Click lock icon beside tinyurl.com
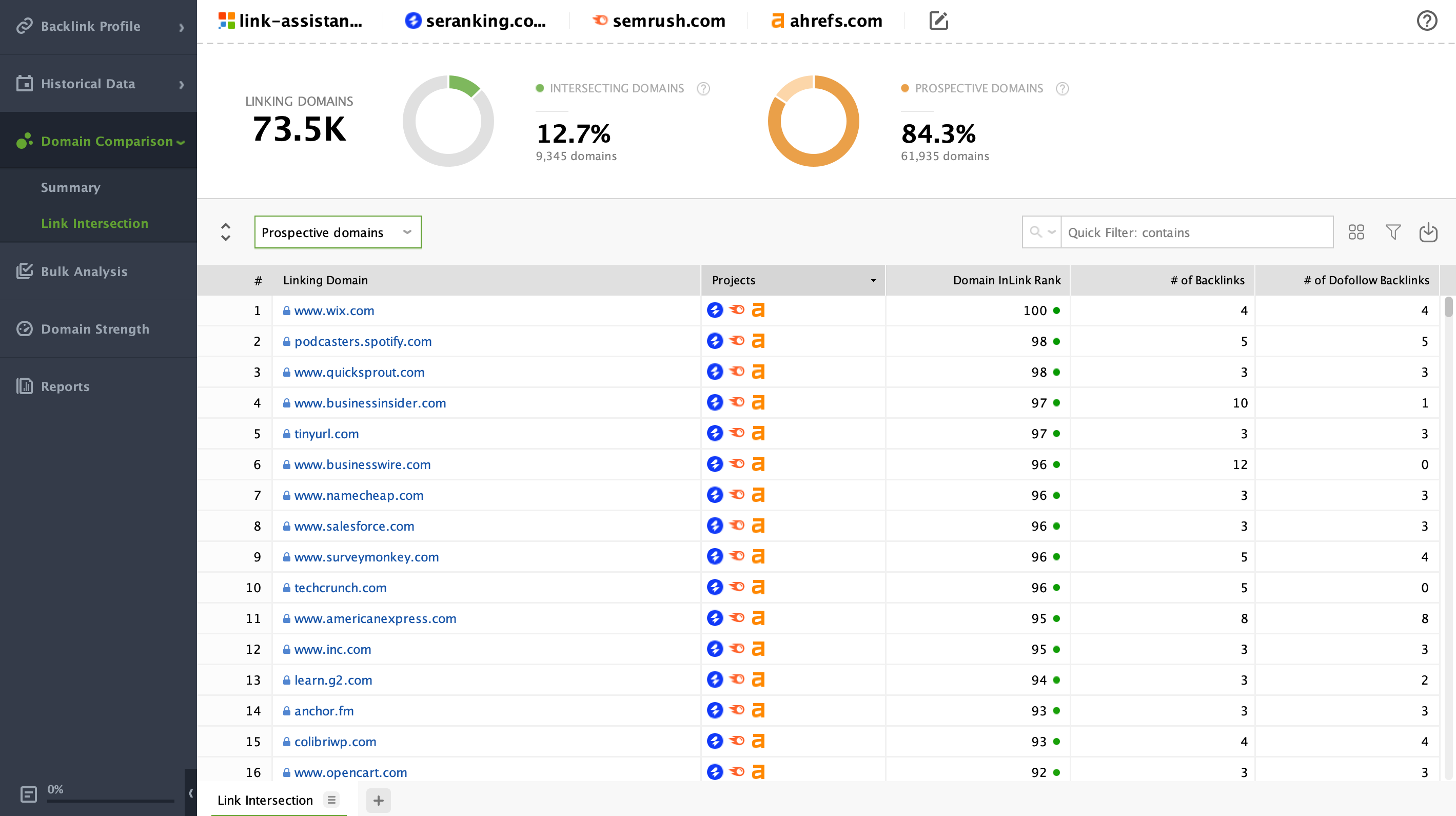 287,434
